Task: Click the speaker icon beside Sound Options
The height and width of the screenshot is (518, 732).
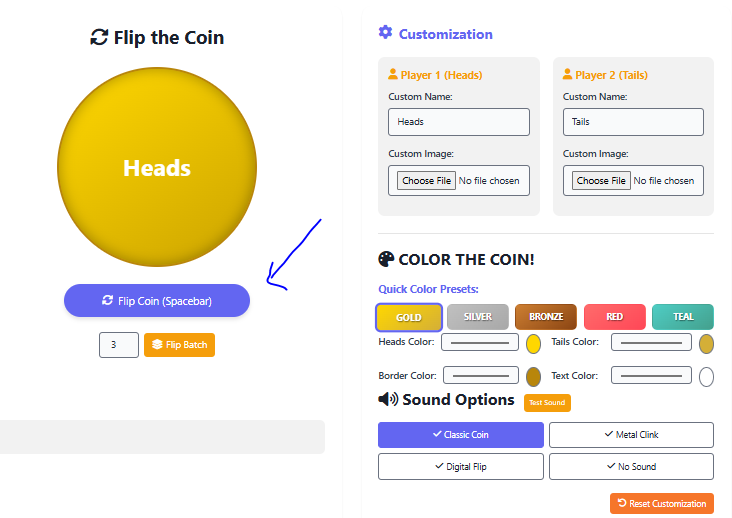Action: pyautogui.click(x=388, y=400)
